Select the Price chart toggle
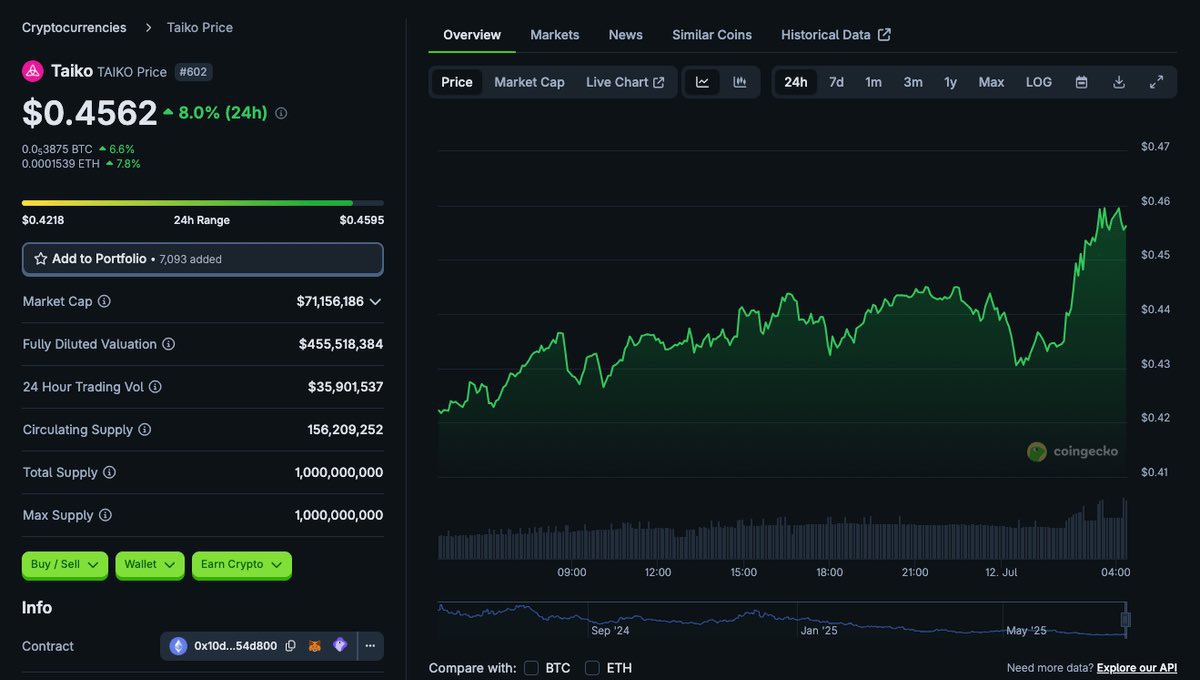The height and width of the screenshot is (680, 1200). click(457, 82)
